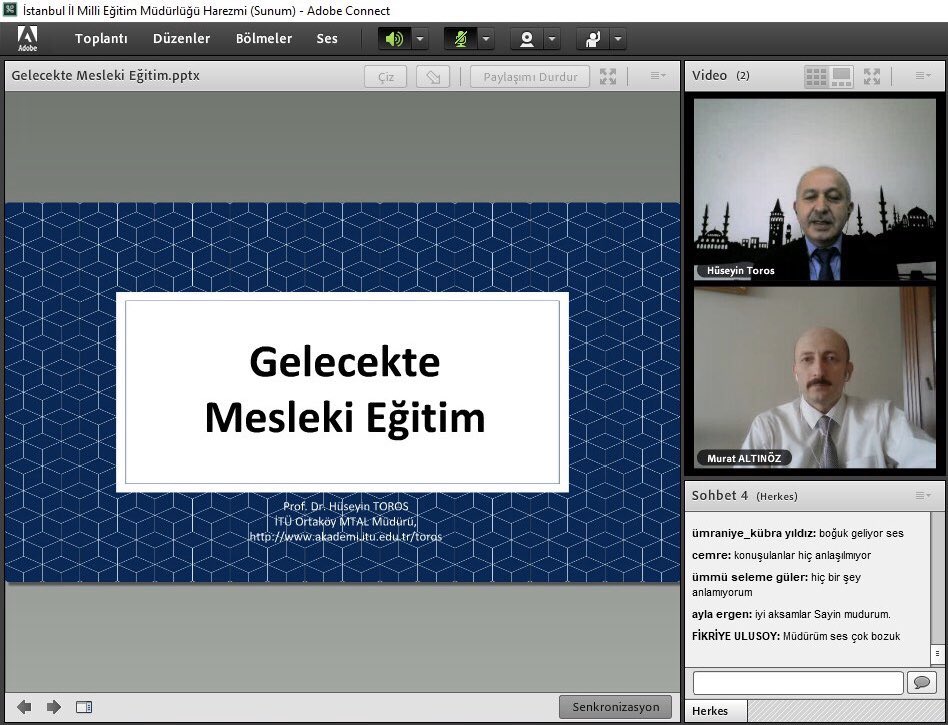Screen dimensions: 948x725
Task: Click the window title bar app icon
Action: pyautogui.click(x=10, y=10)
